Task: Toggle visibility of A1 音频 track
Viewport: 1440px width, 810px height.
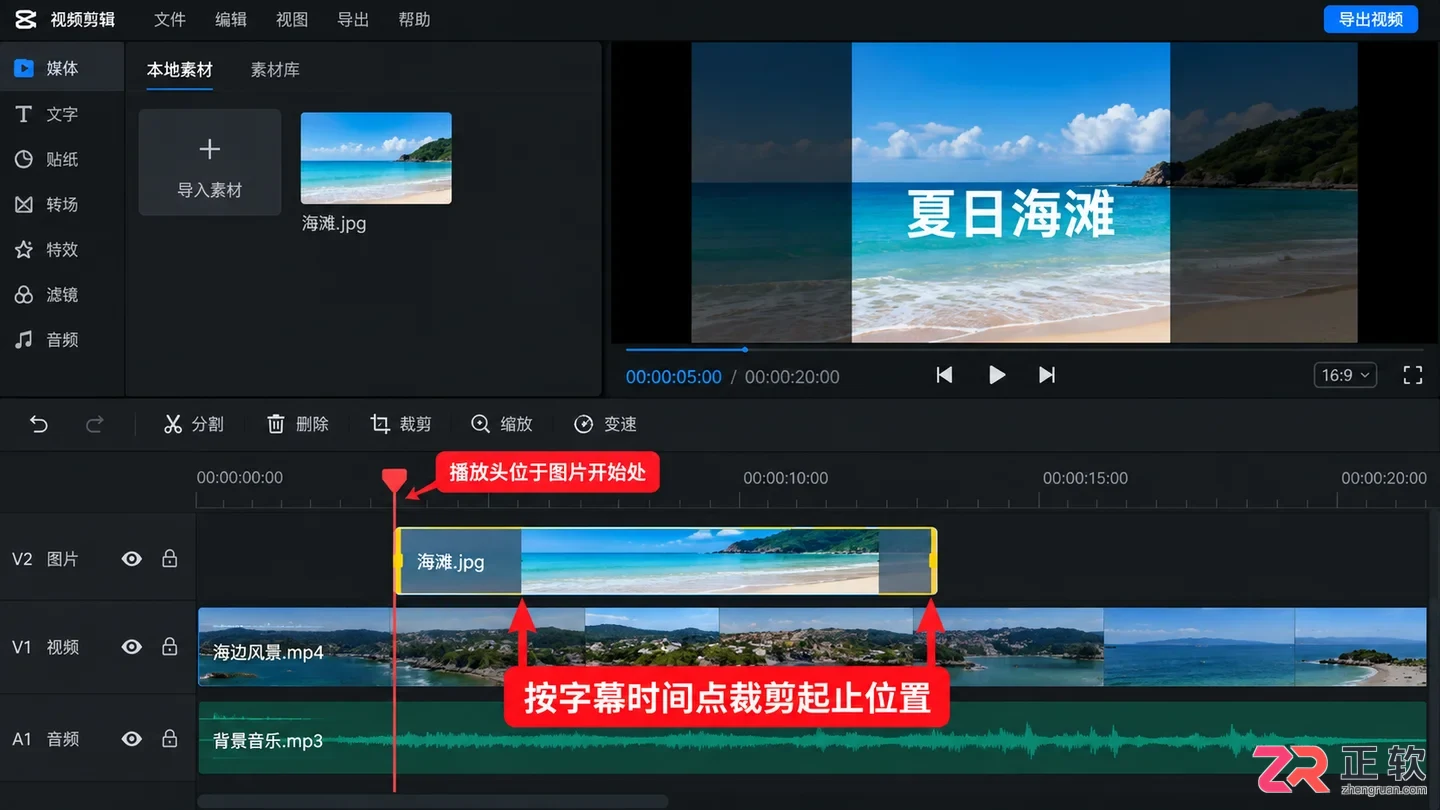Action: click(131, 739)
